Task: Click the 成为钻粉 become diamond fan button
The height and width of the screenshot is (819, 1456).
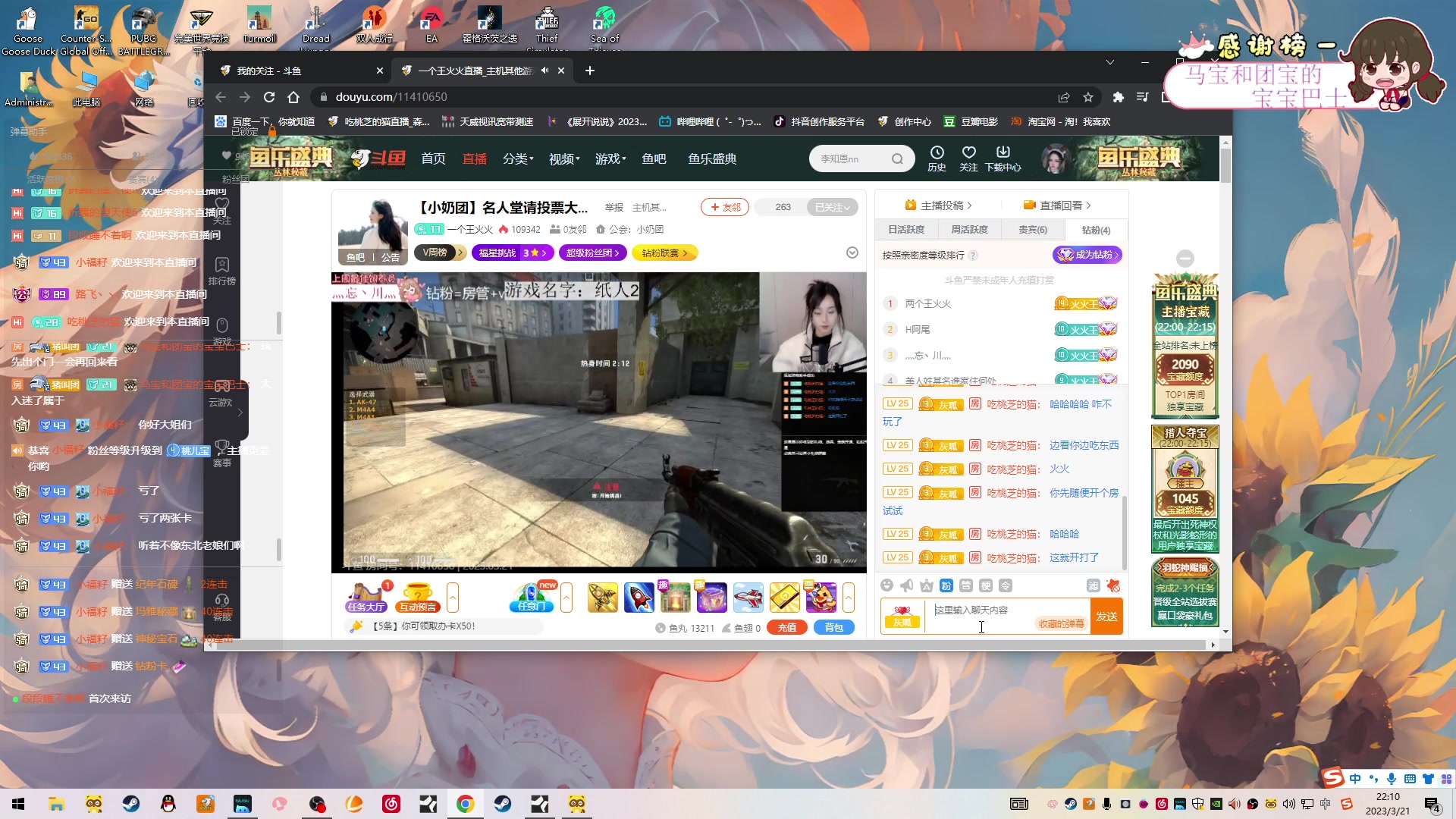Action: (x=1087, y=255)
